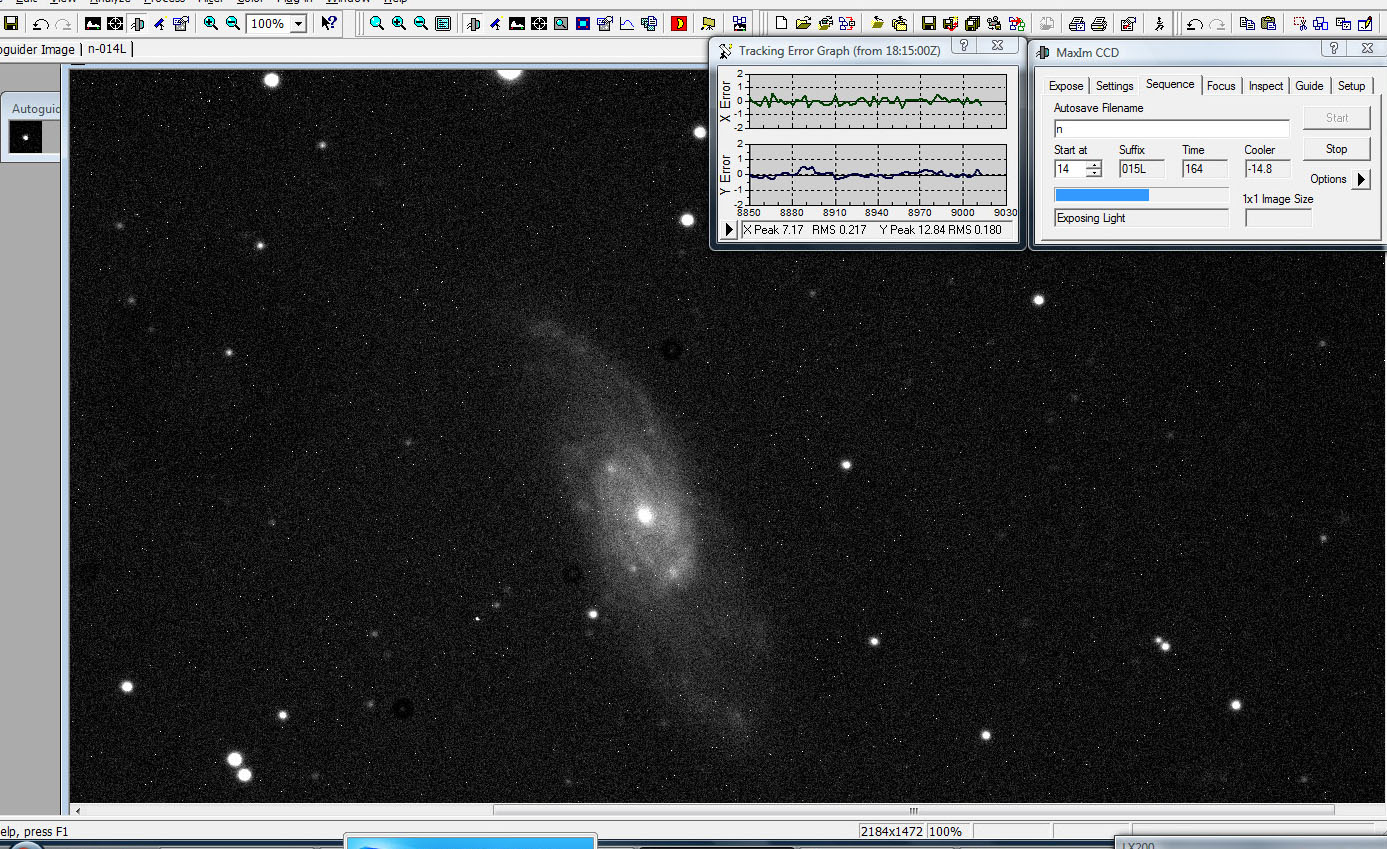Open the Focus tab
The height and width of the screenshot is (849, 1387).
tap(1221, 86)
